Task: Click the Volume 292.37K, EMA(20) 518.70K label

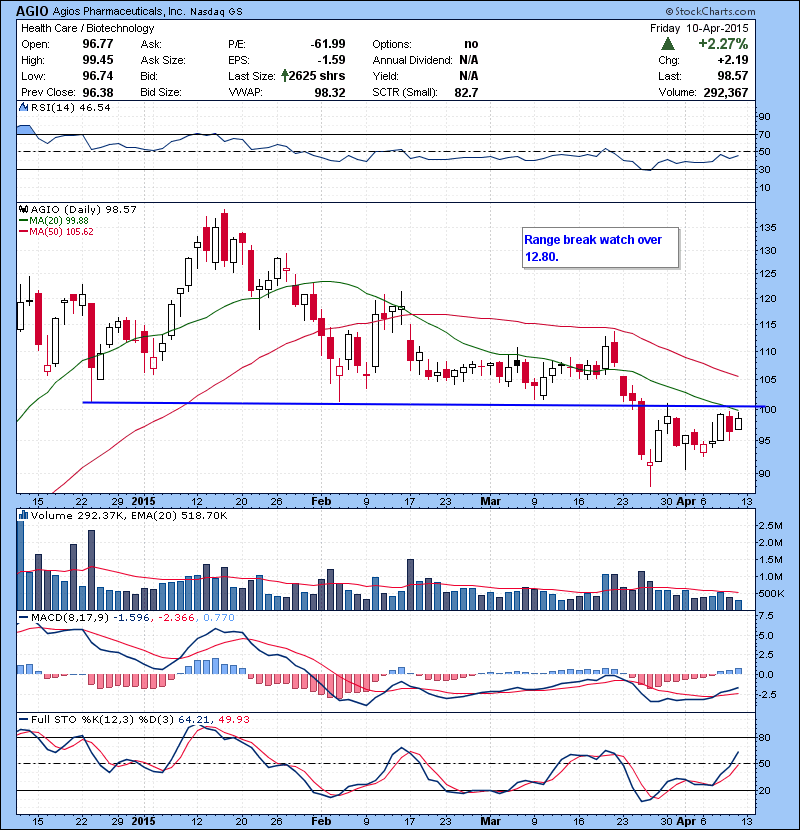Action: (x=129, y=515)
